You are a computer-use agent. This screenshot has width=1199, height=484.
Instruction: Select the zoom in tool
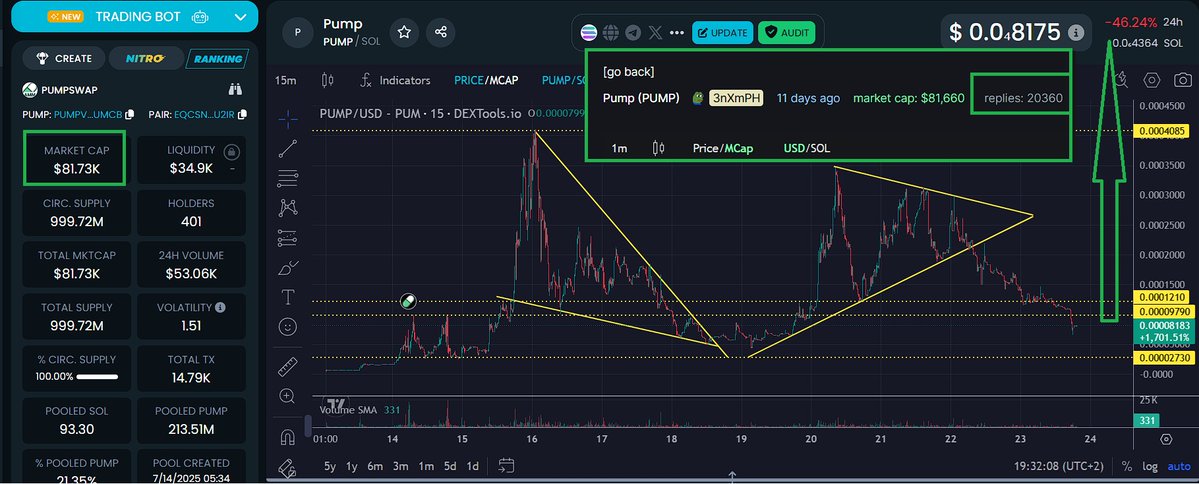coord(288,396)
